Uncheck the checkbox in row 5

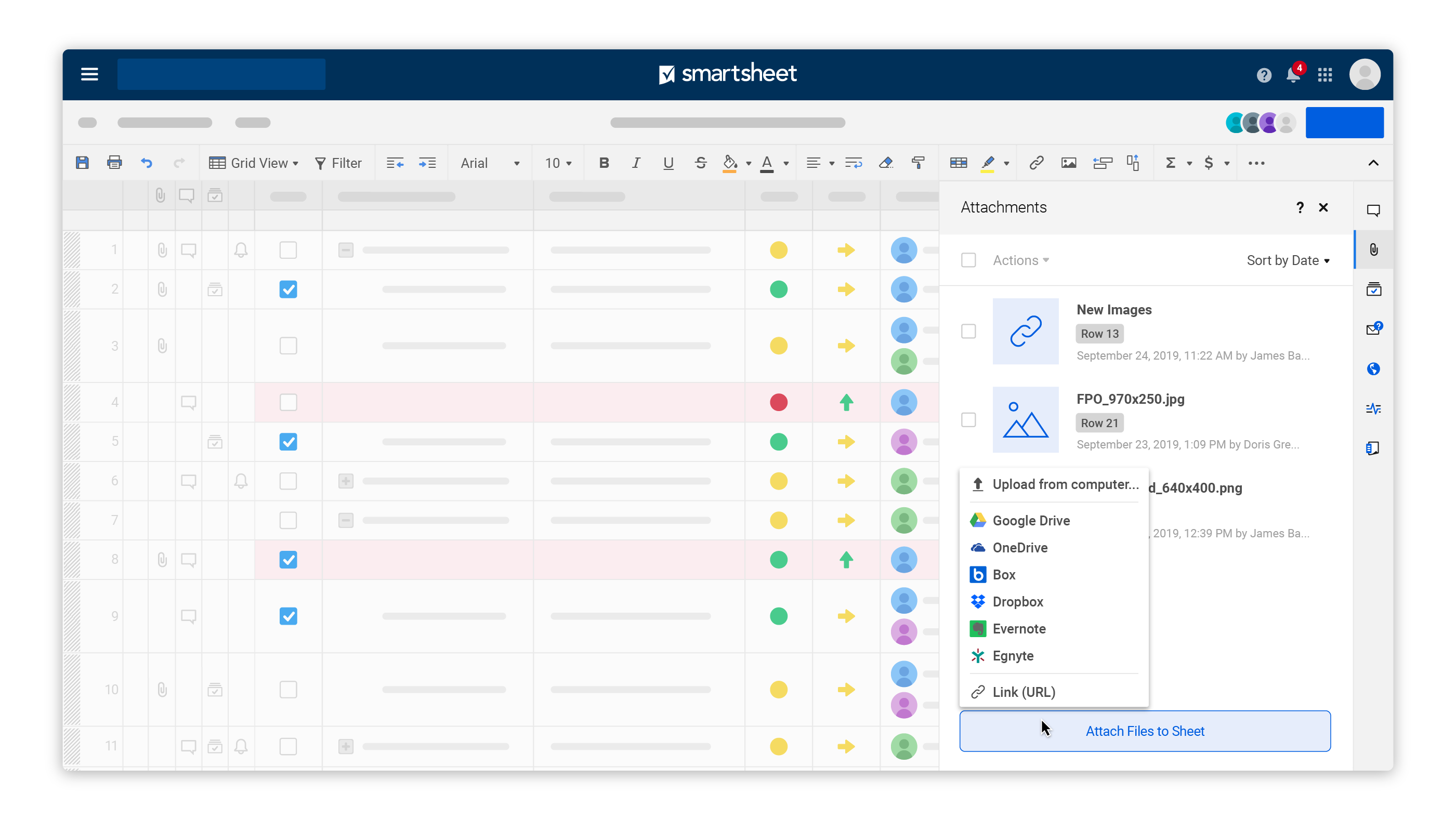[287, 441]
